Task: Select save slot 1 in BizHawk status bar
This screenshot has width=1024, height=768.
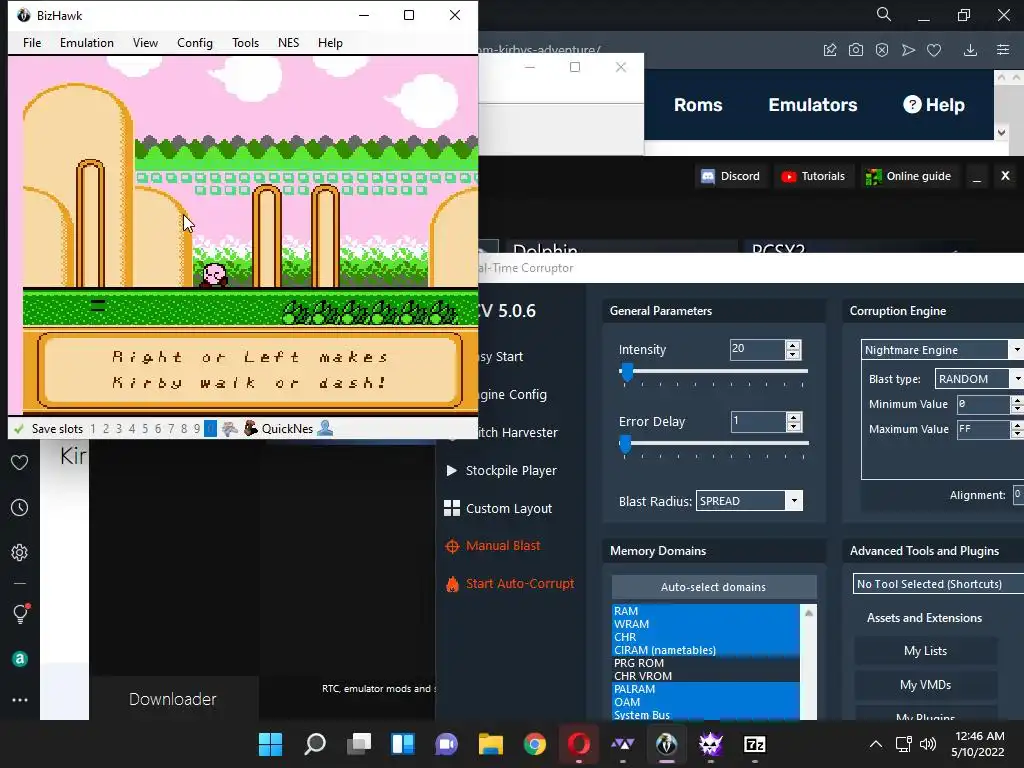Action: (x=93, y=429)
